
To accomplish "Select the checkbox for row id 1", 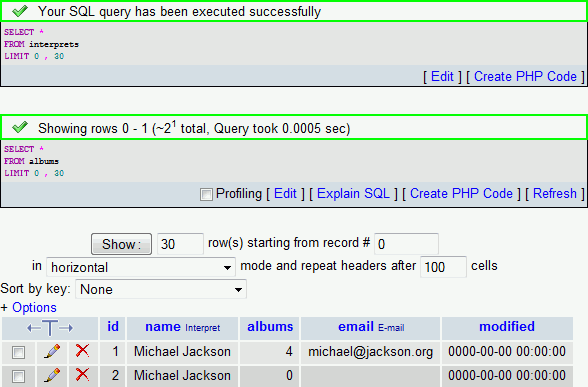I will (x=18, y=352).
